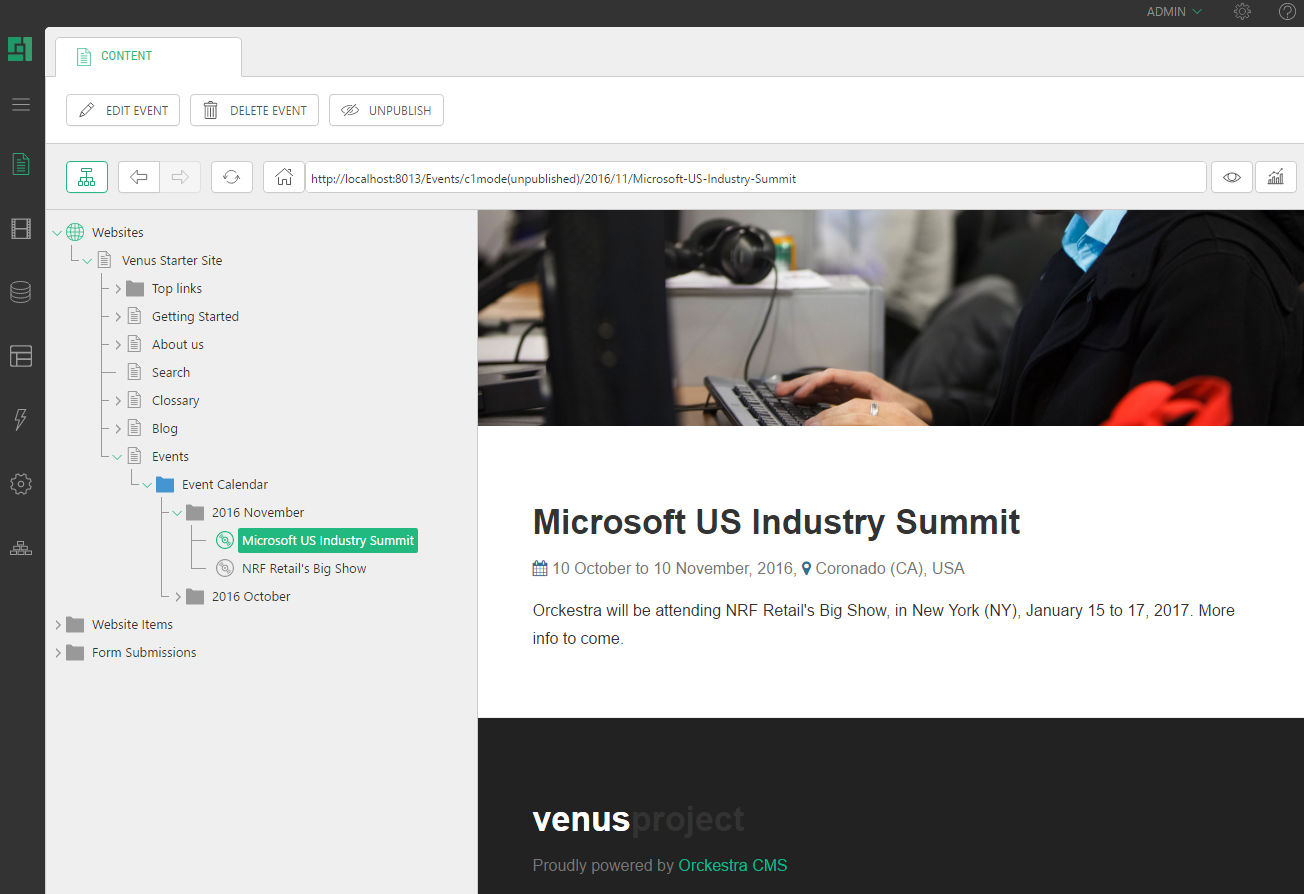The image size is (1304, 894).
Task: Go to home page via house icon
Action: coord(284,177)
